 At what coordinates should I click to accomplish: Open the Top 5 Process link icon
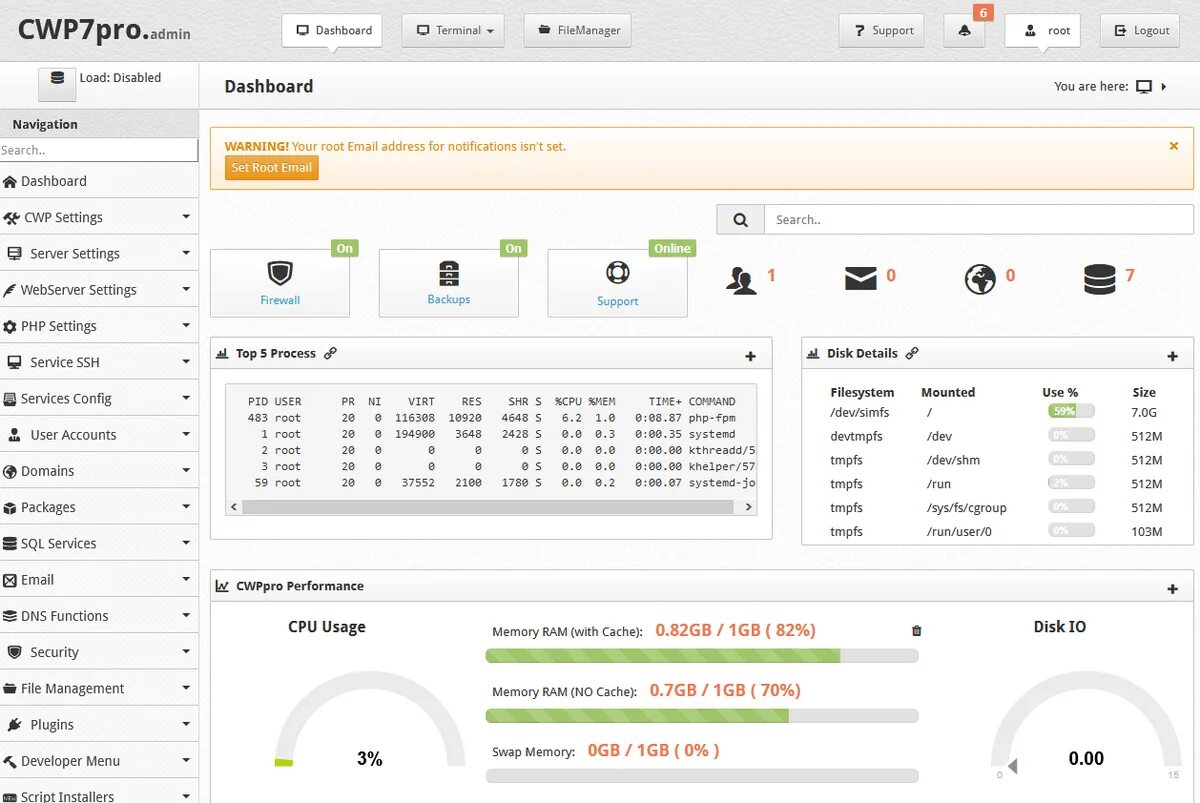click(330, 353)
